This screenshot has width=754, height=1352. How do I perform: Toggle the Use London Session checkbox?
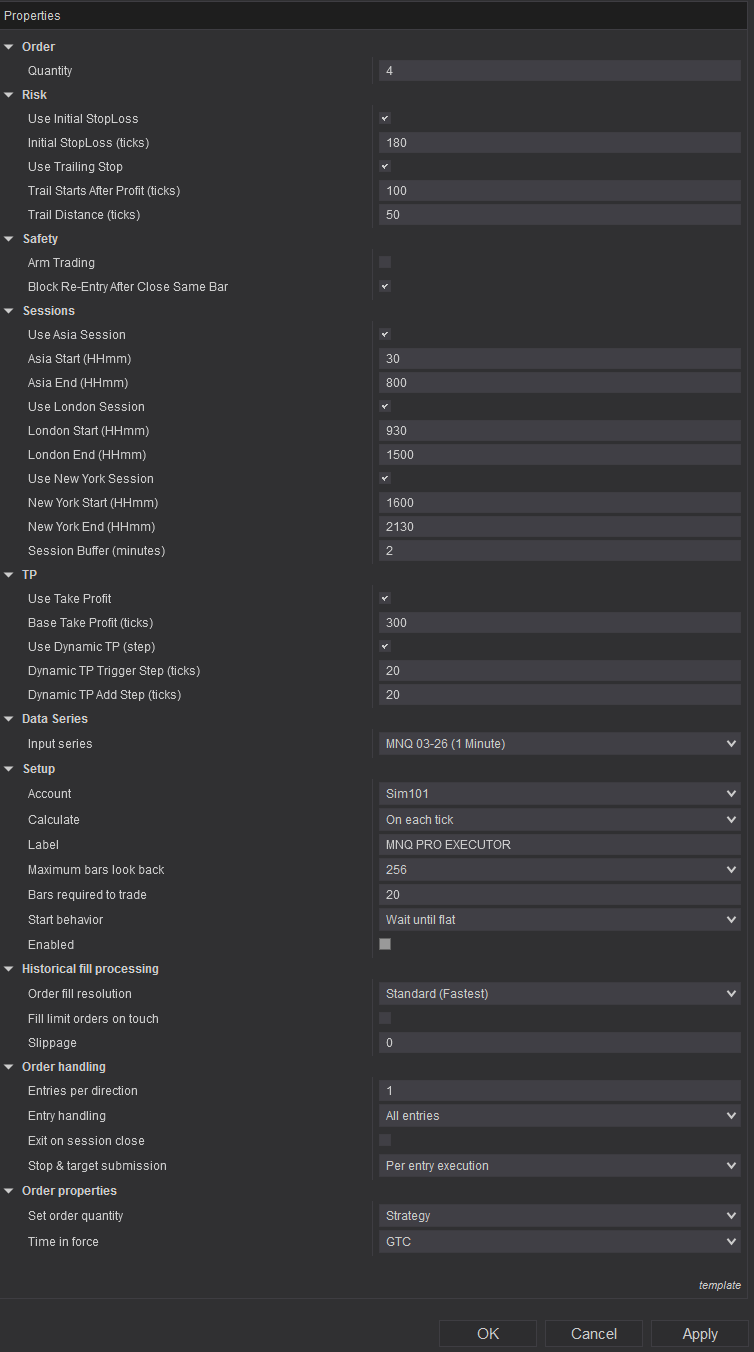(385, 407)
